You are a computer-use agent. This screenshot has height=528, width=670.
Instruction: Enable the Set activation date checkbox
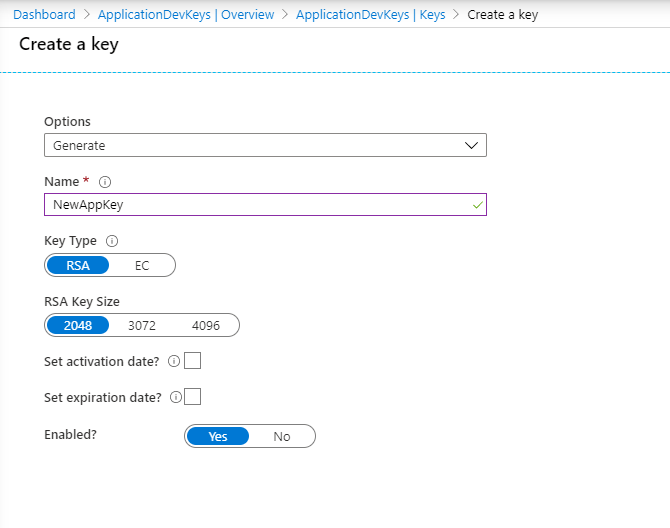[x=193, y=360]
